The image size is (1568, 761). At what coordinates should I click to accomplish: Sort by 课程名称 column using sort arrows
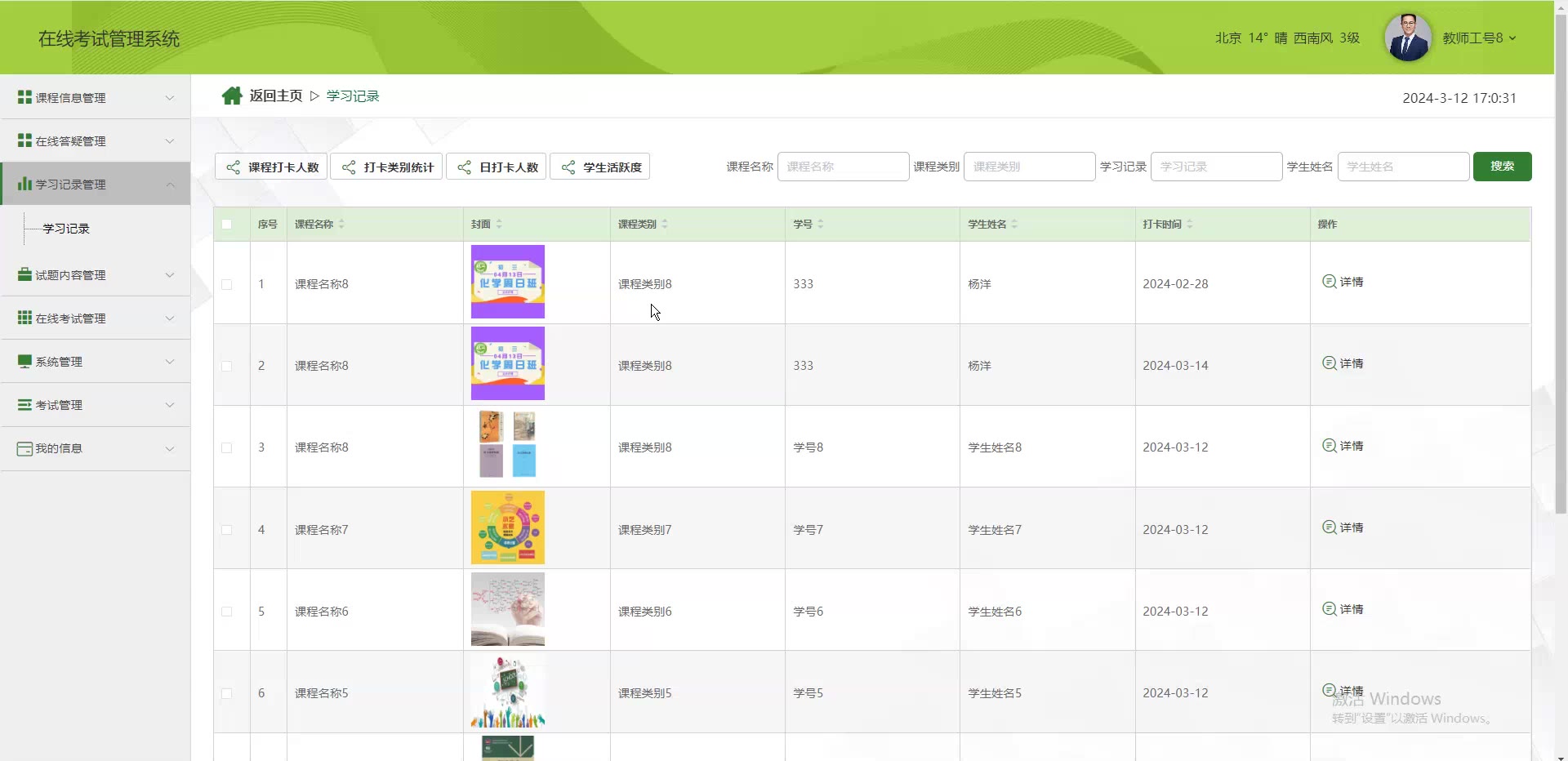[341, 224]
